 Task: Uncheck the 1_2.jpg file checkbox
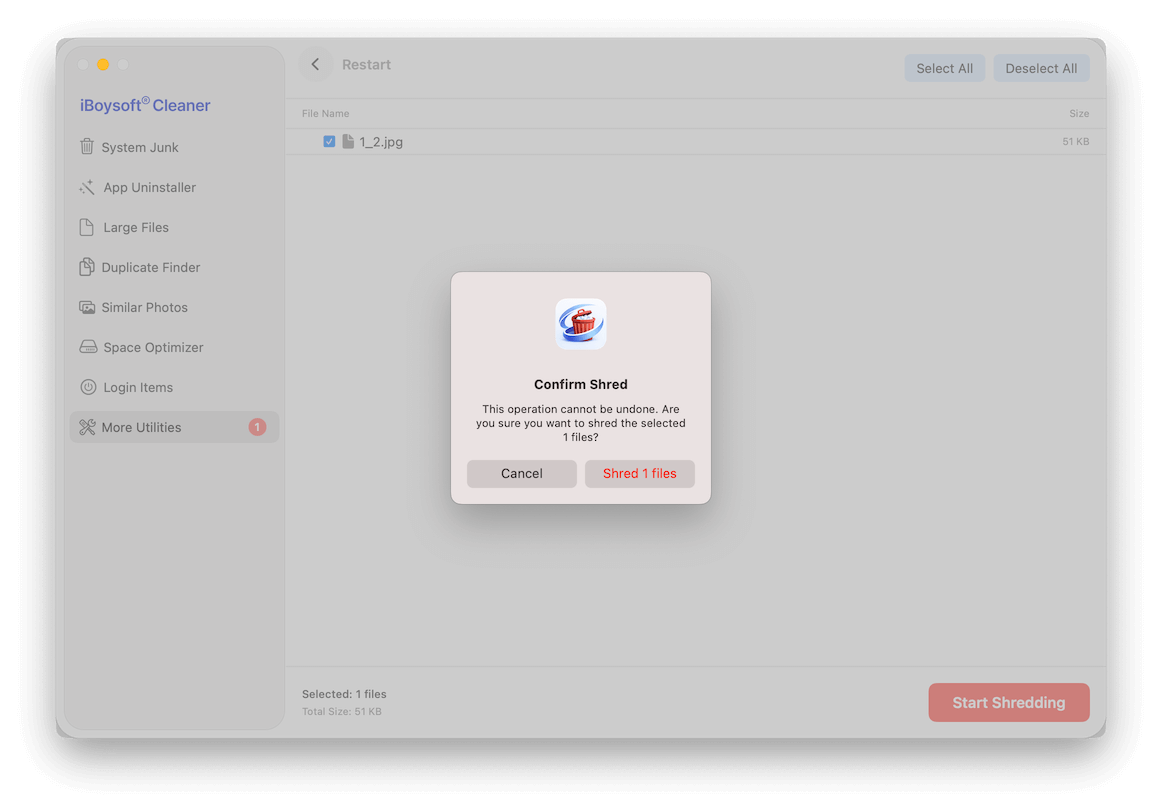329,142
